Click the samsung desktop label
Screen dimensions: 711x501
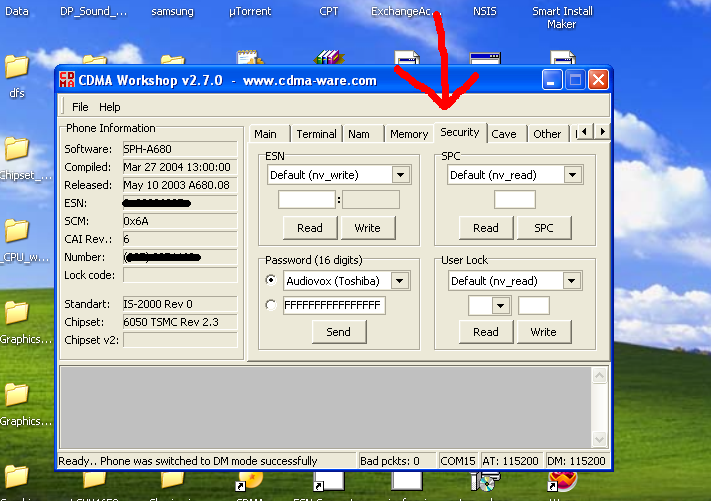pos(172,11)
